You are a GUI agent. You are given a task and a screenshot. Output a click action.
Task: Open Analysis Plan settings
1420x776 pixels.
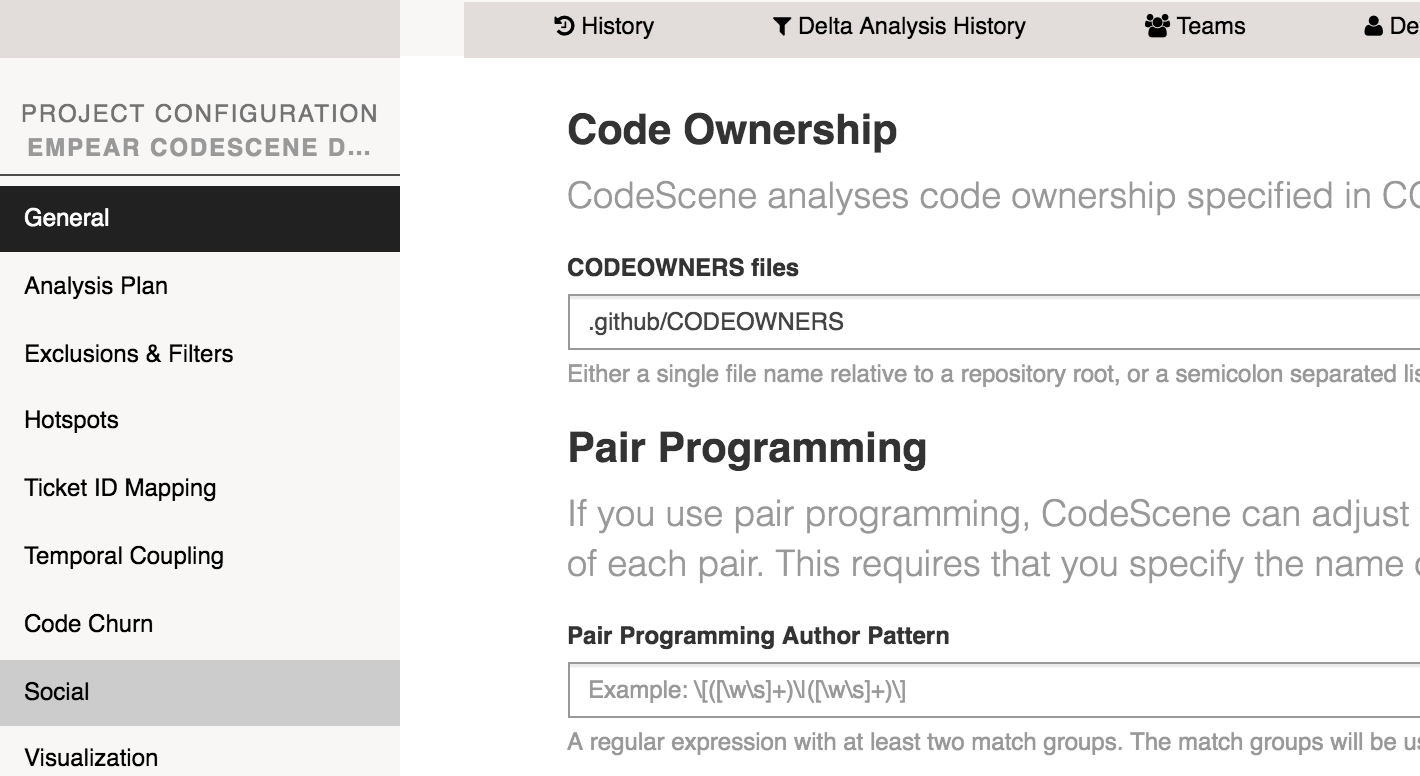pyautogui.click(x=95, y=286)
